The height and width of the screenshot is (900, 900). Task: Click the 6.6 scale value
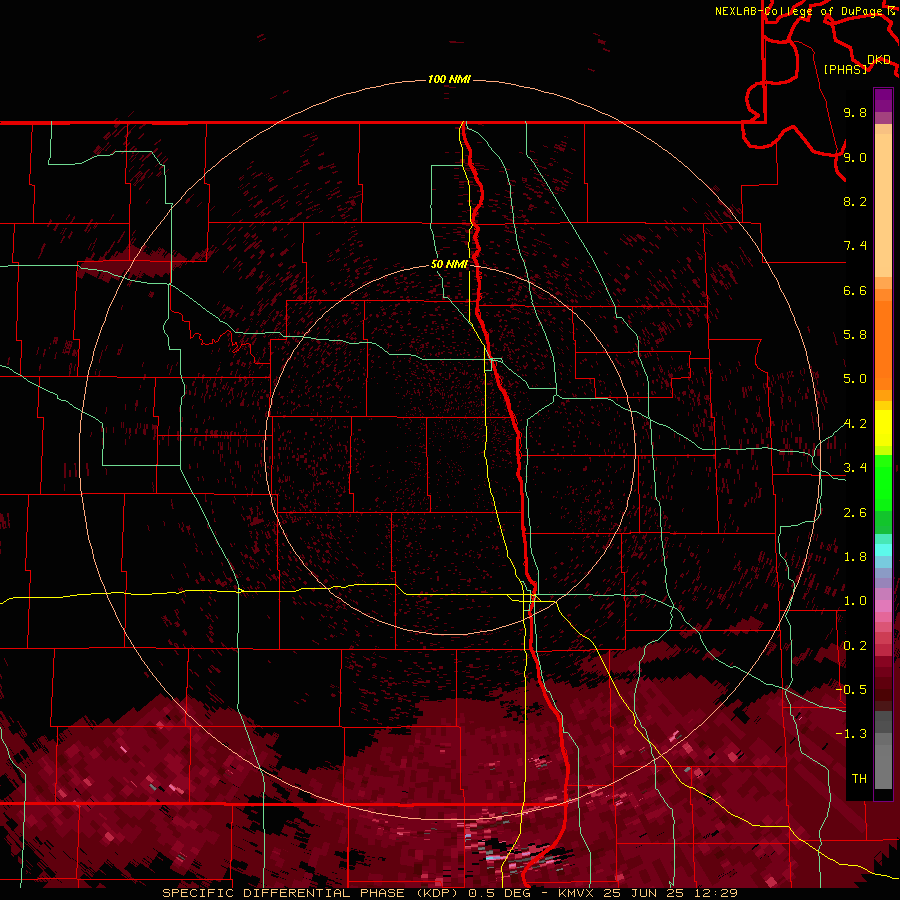point(855,290)
